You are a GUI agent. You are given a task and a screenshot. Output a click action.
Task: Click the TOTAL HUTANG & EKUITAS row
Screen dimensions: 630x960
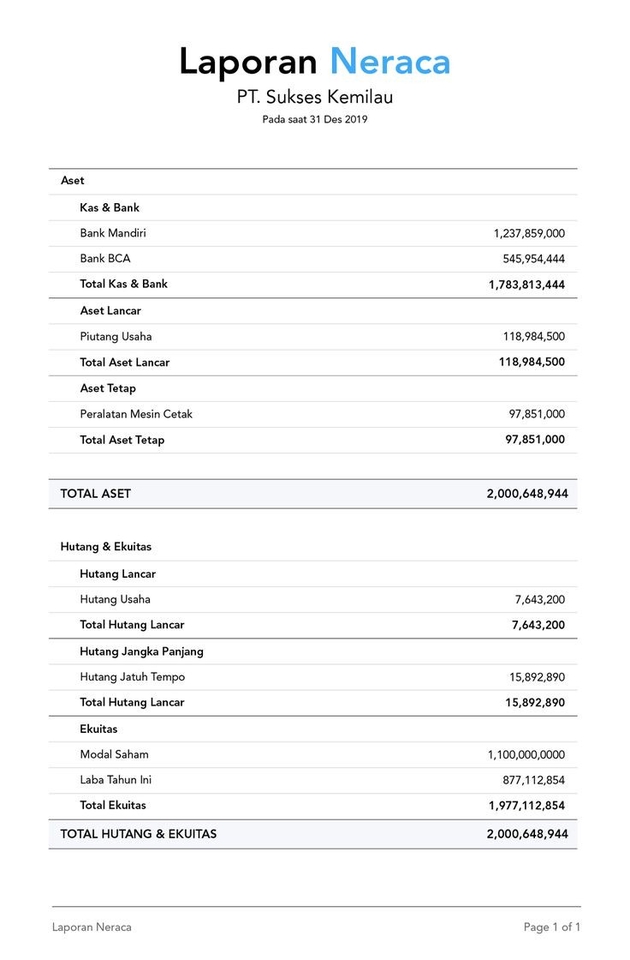point(313,834)
